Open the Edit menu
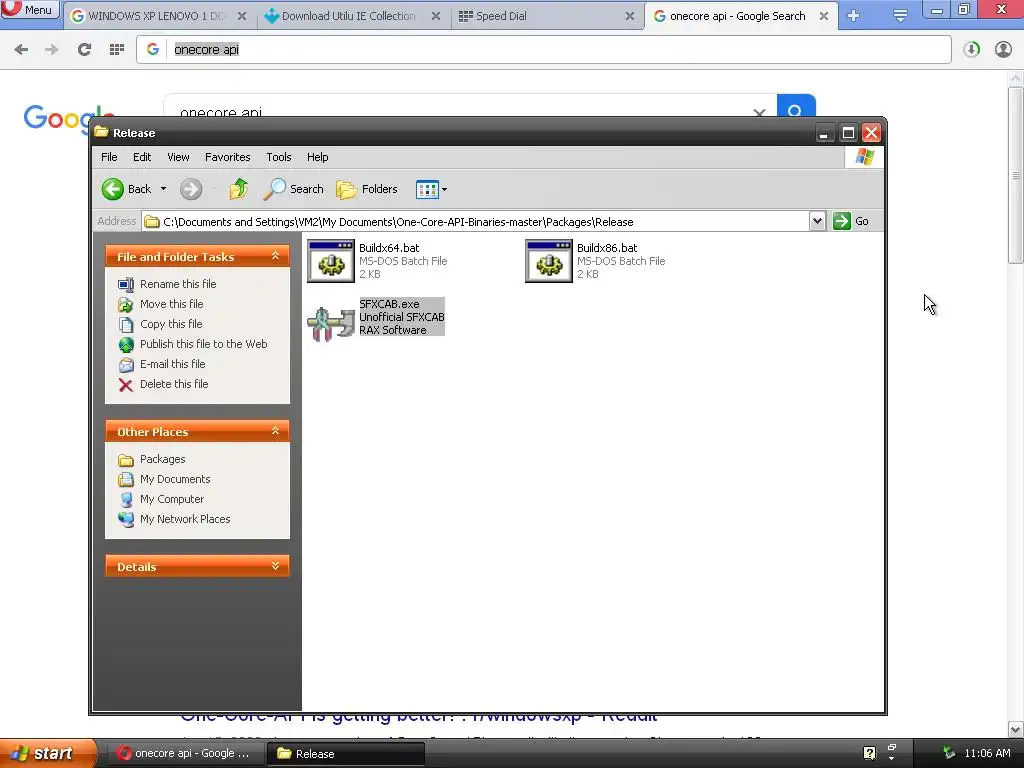Image resolution: width=1024 pixels, height=768 pixels. (x=142, y=157)
